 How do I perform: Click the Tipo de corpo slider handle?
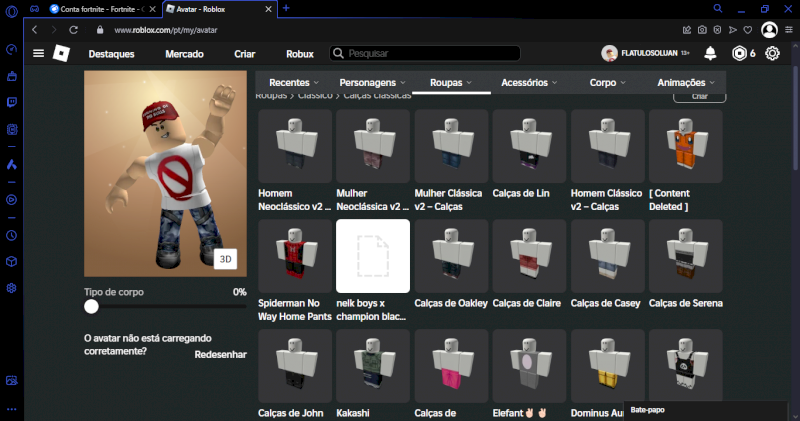tap(92, 307)
